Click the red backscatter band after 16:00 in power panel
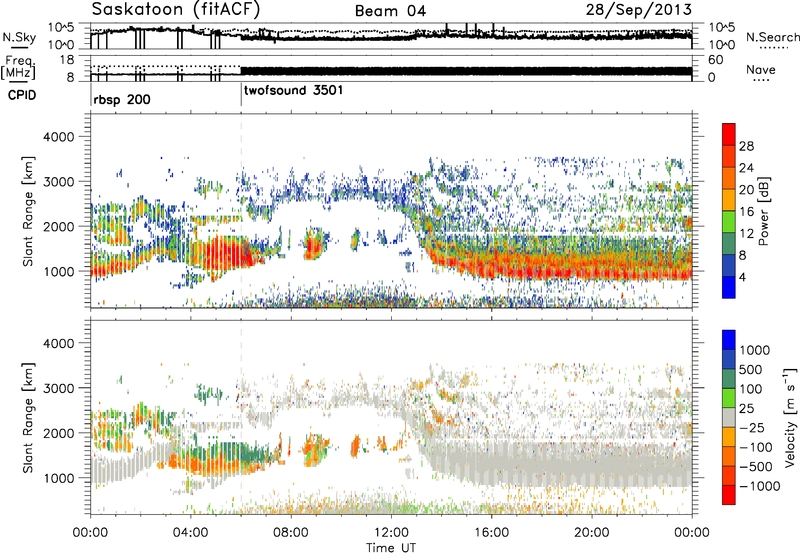Screen dimensions: 800x554 pos(592,270)
